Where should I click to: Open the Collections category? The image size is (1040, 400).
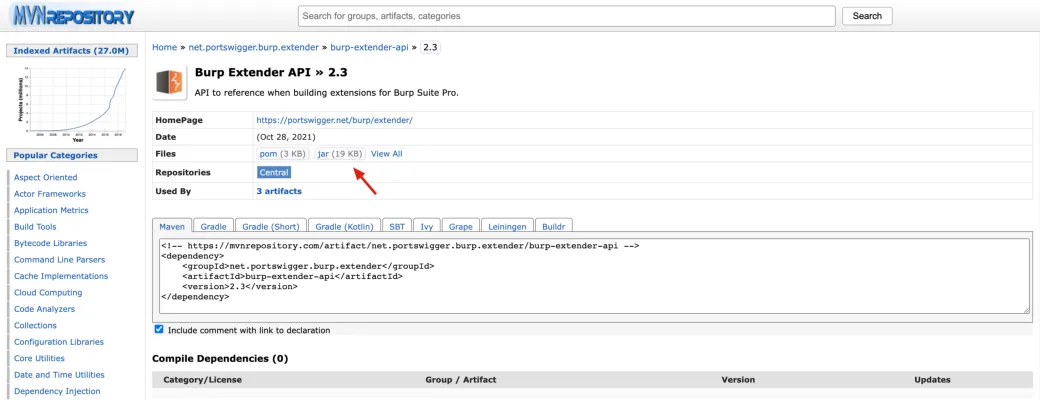35,325
